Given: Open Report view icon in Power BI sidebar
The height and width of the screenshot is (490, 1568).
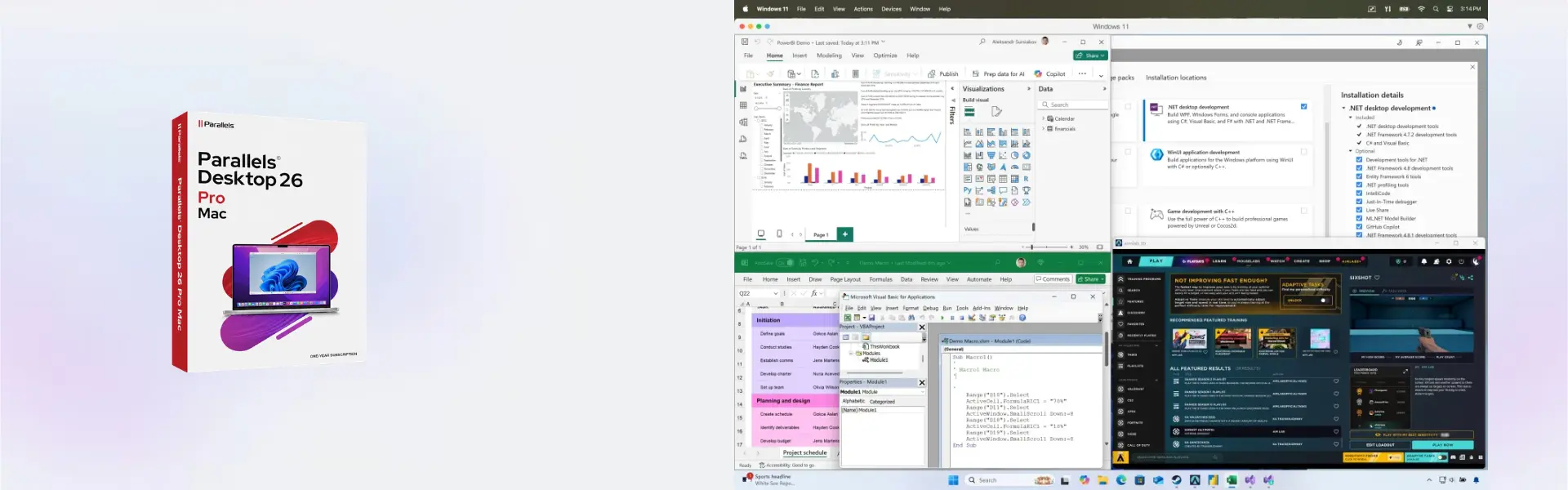Looking at the screenshot, I should (743, 88).
